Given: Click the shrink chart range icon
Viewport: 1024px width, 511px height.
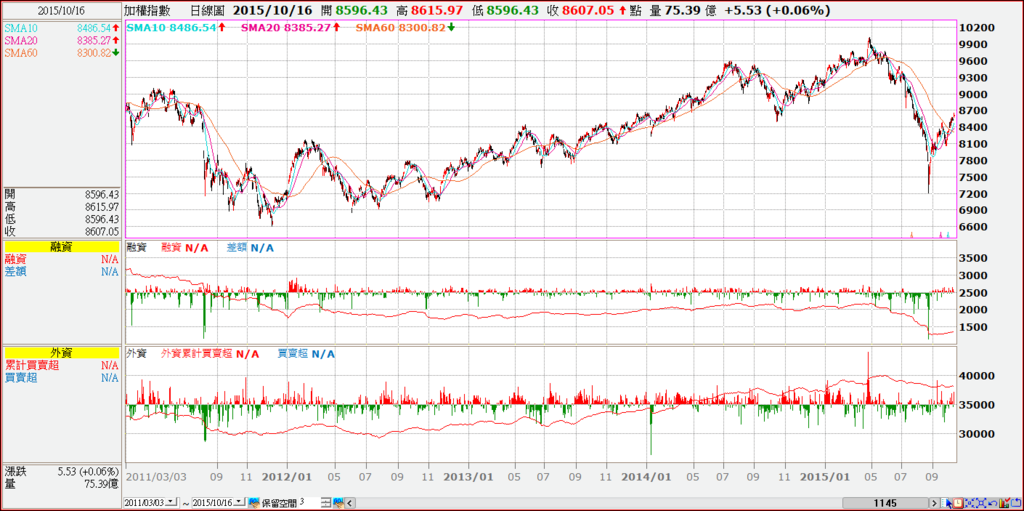Looking at the screenshot, I should 969,503.
